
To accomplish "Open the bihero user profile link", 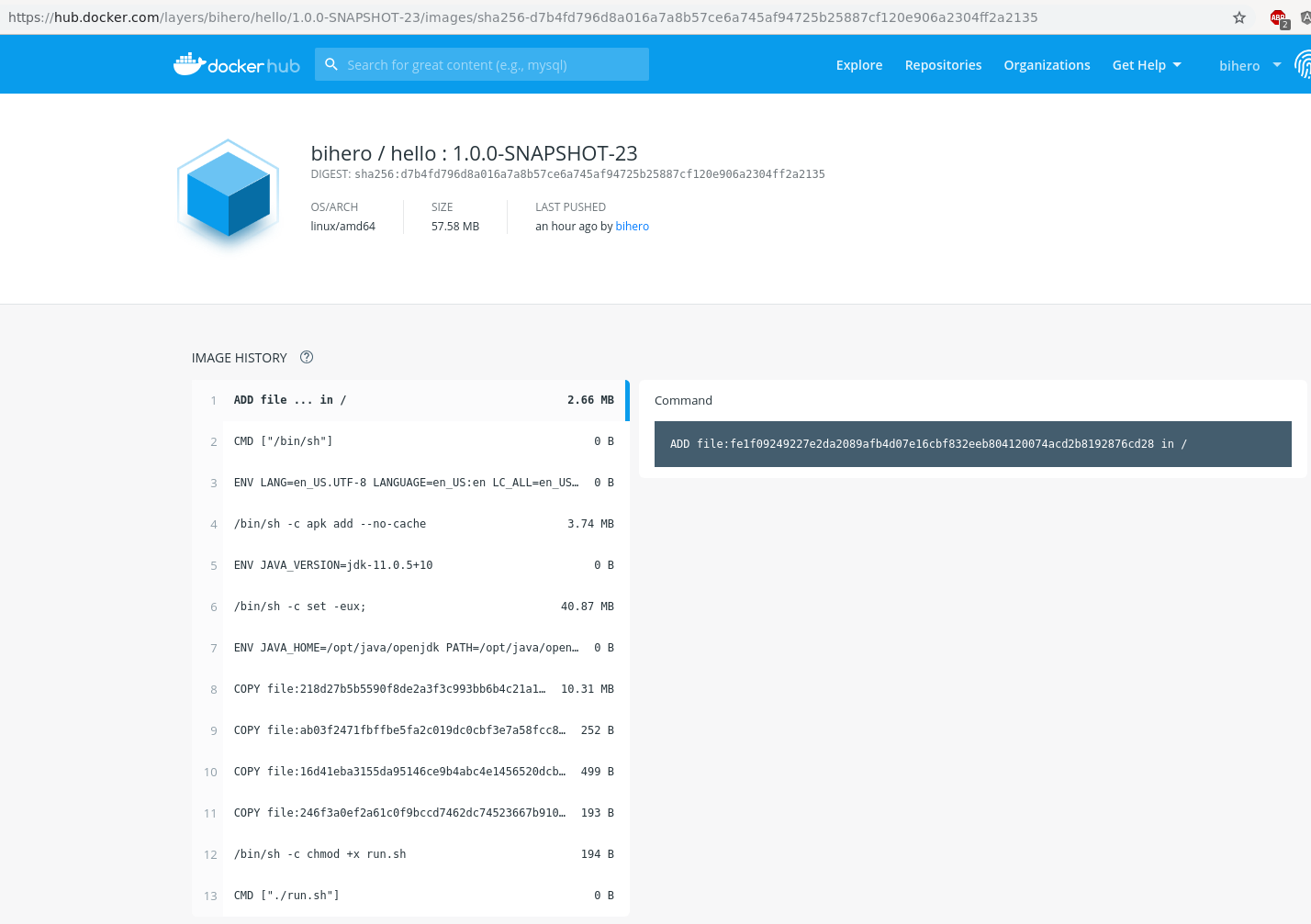I will tap(632, 227).
